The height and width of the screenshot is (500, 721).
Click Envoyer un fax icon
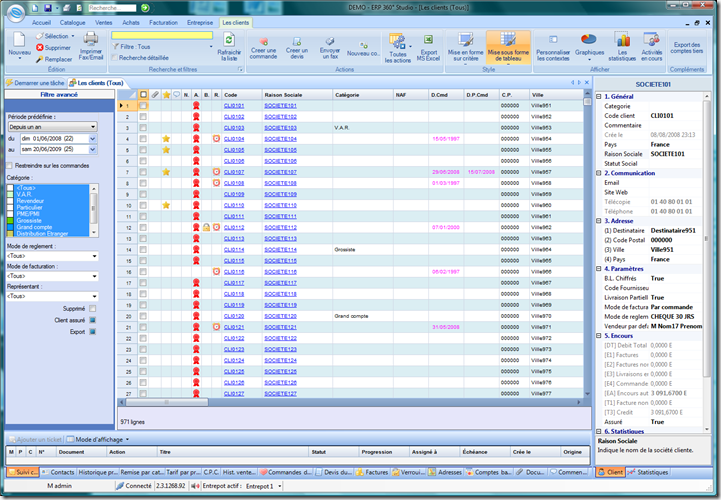pos(330,42)
